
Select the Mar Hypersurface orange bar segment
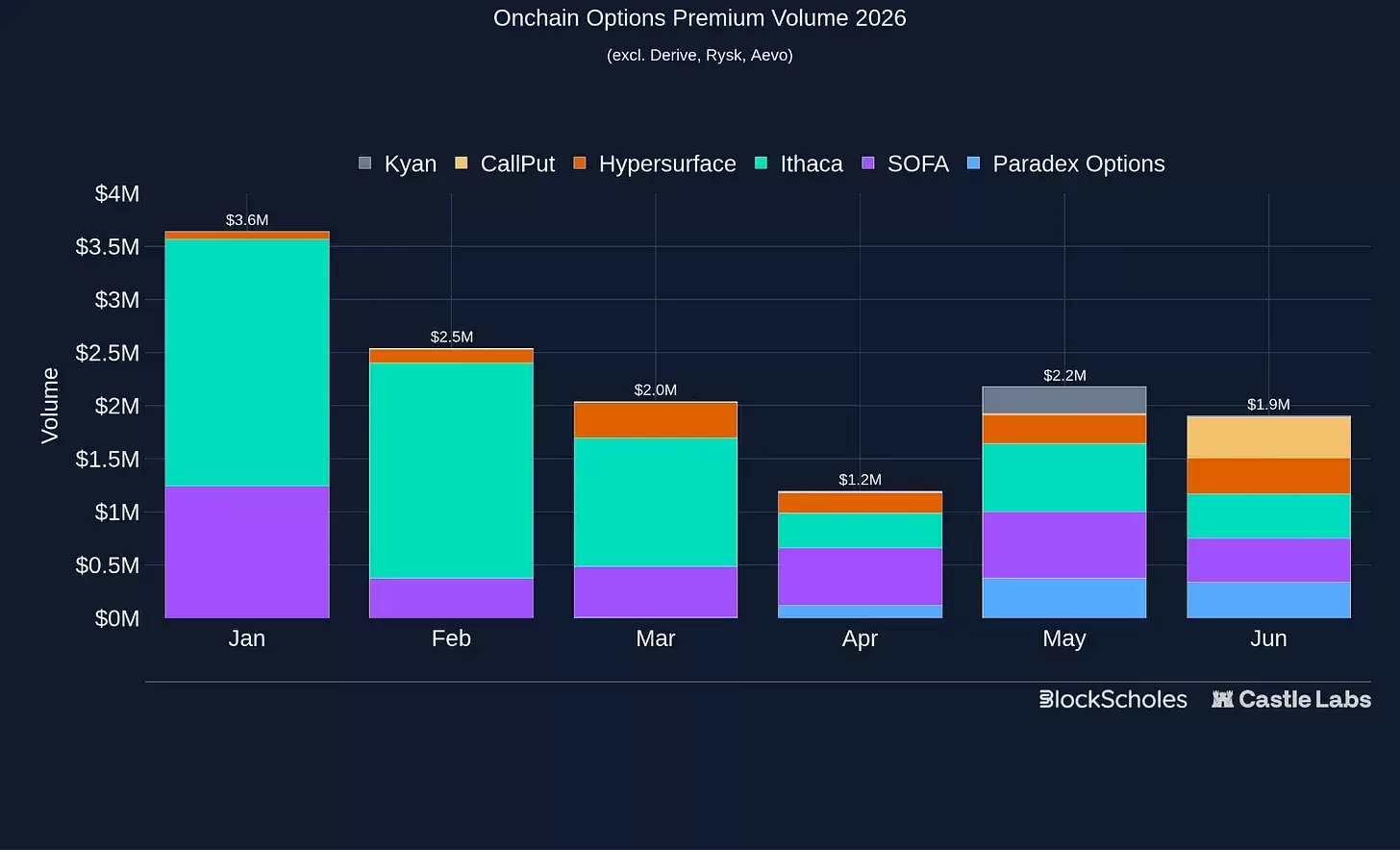click(656, 420)
